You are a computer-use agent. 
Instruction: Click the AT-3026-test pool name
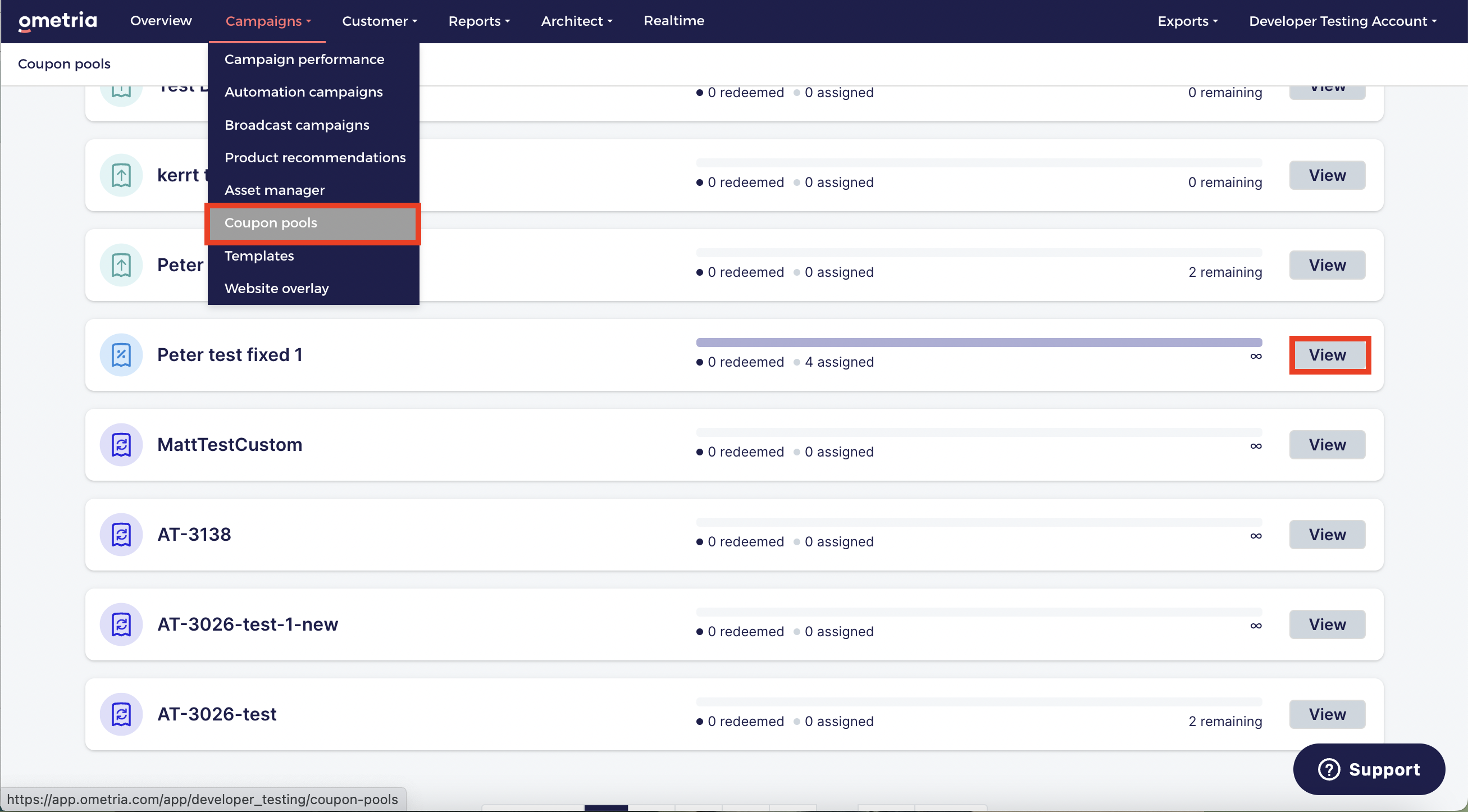pyautogui.click(x=217, y=714)
